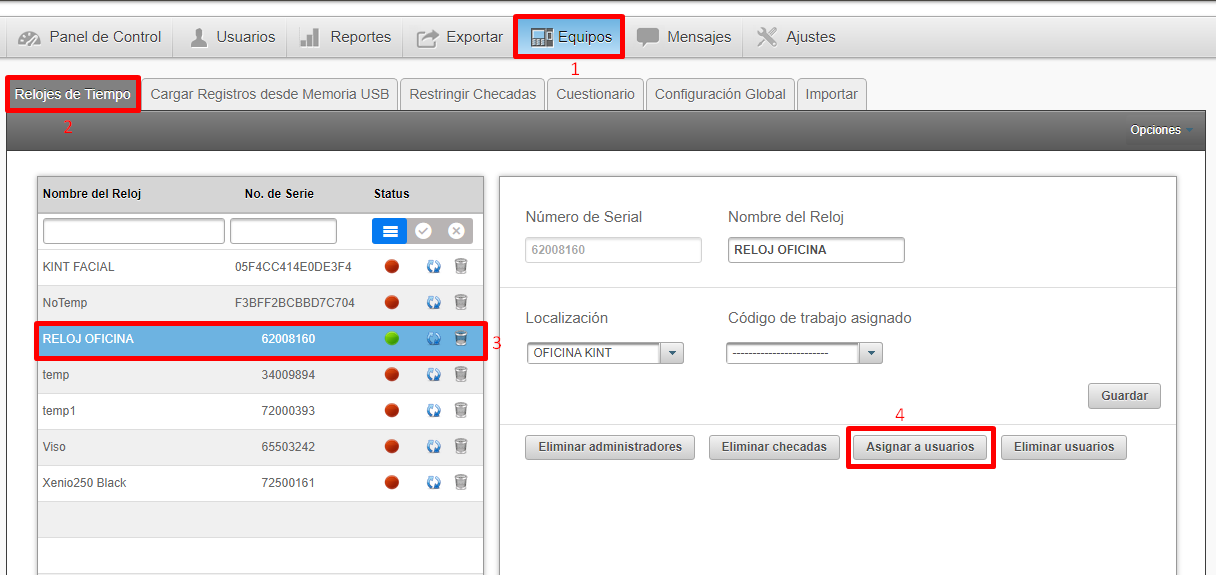The width and height of the screenshot is (1216, 575).
Task: Toggle the checkmark status filter
Action: tap(423, 231)
